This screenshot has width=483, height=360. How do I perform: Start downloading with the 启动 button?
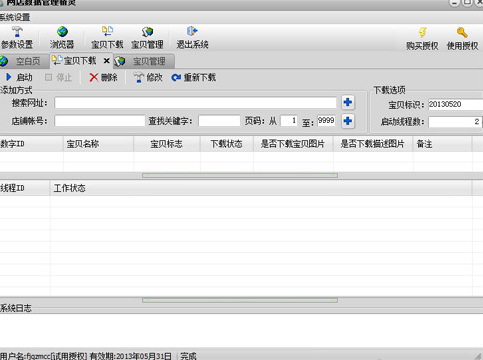pos(19,77)
